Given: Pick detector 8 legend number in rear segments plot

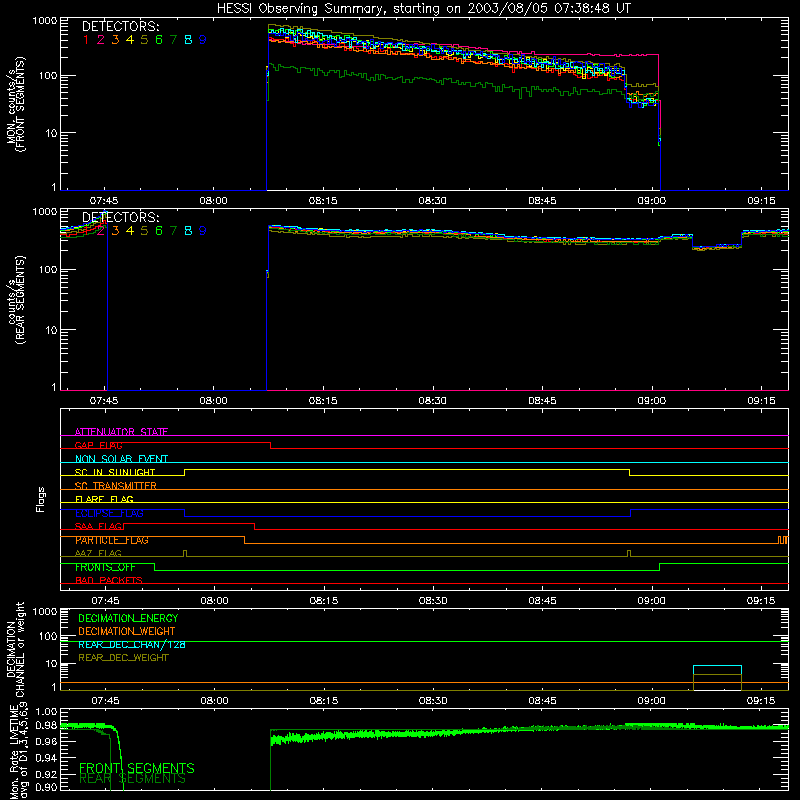Looking at the screenshot, I should 188,231.
